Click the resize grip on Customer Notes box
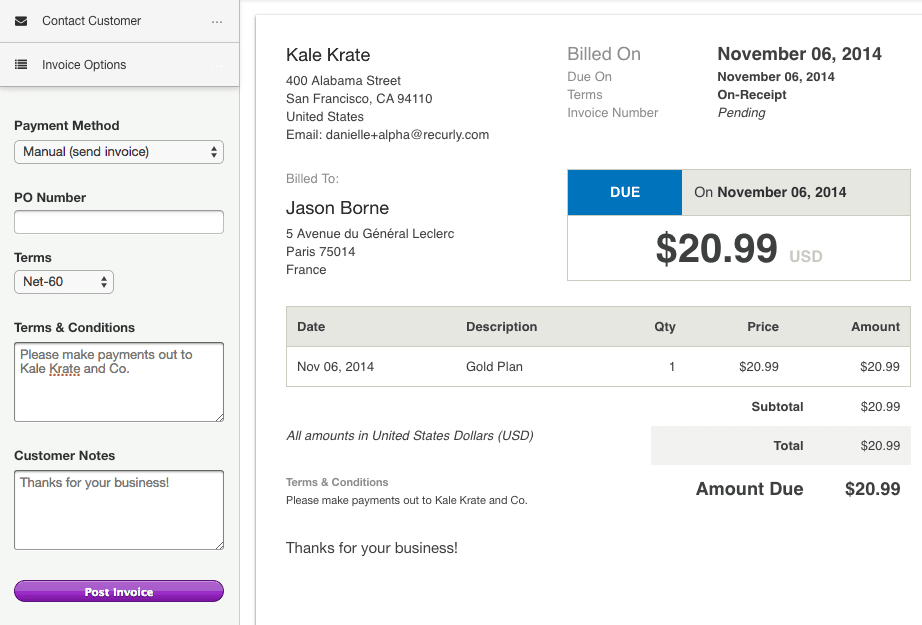The height and width of the screenshot is (625, 922). tap(218, 546)
